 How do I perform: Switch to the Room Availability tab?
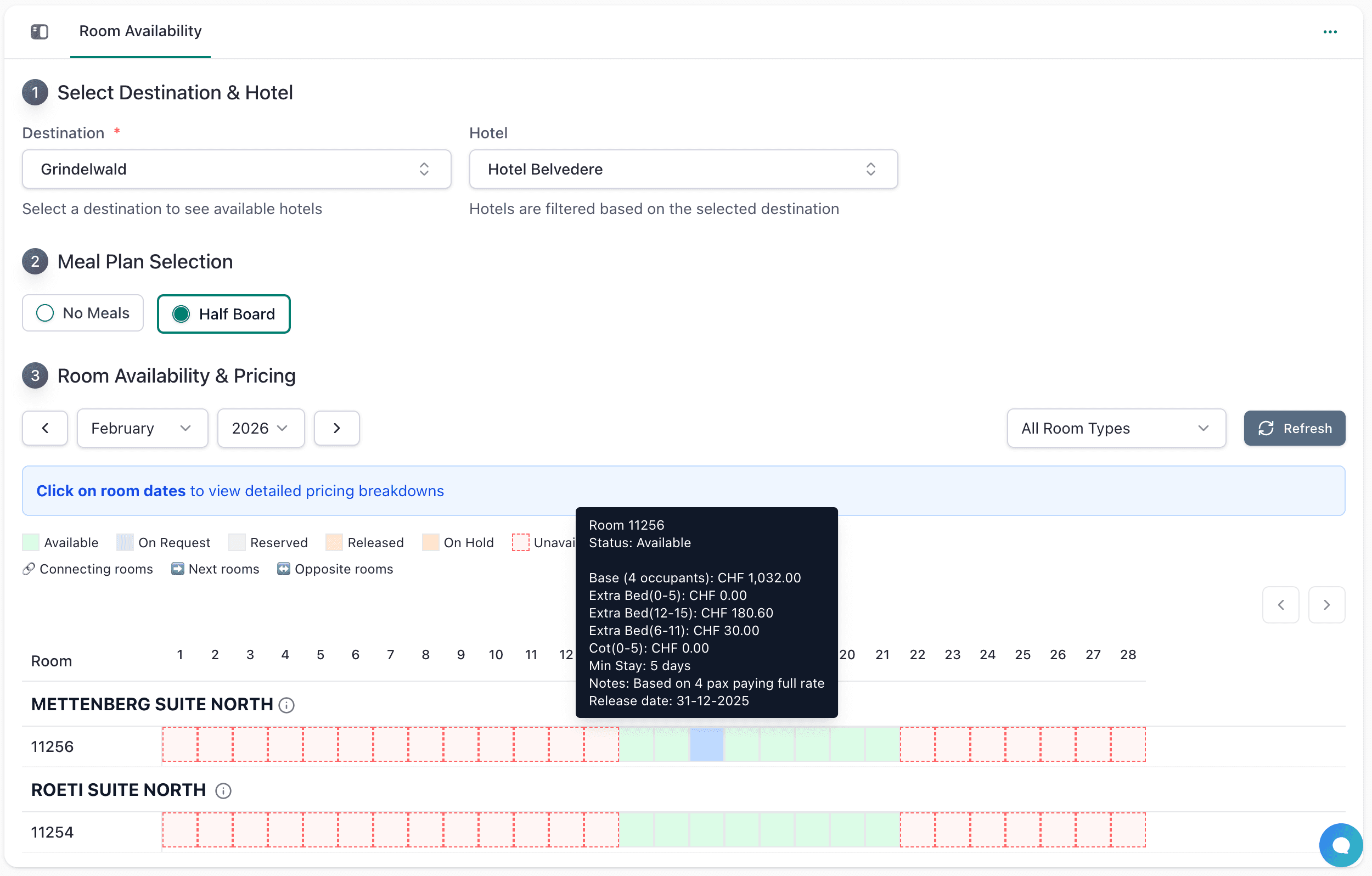pos(140,31)
